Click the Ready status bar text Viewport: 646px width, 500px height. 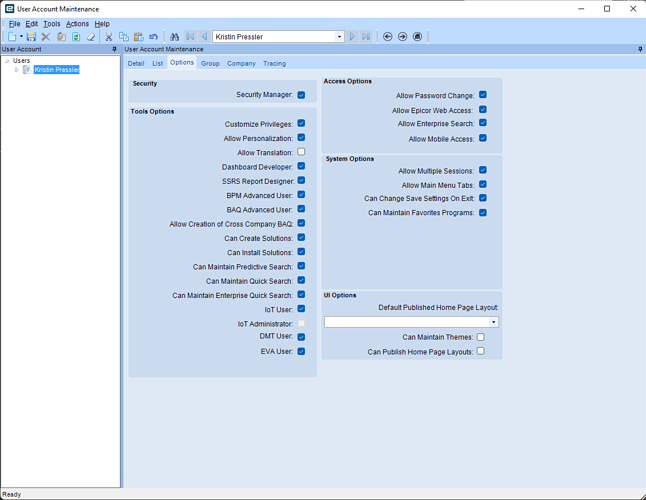pos(12,494)
